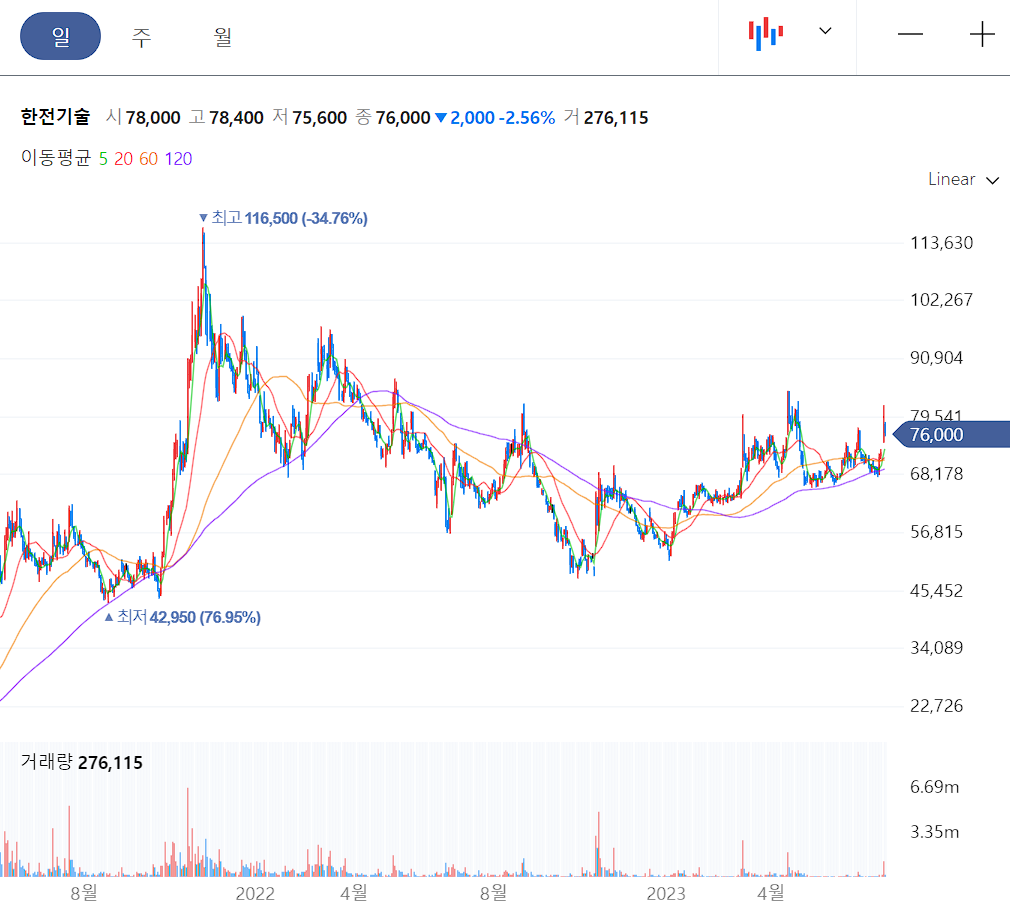Click the 2022 label on the time axis
The height and width of the screenshot is (913, 1010).
tap(255, 894)
